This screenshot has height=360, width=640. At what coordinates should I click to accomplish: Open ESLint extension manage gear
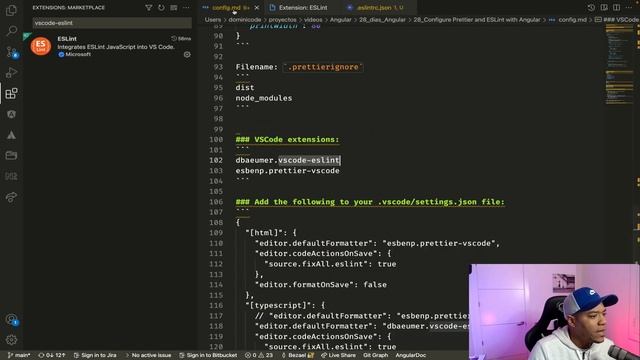click(187, 54)
